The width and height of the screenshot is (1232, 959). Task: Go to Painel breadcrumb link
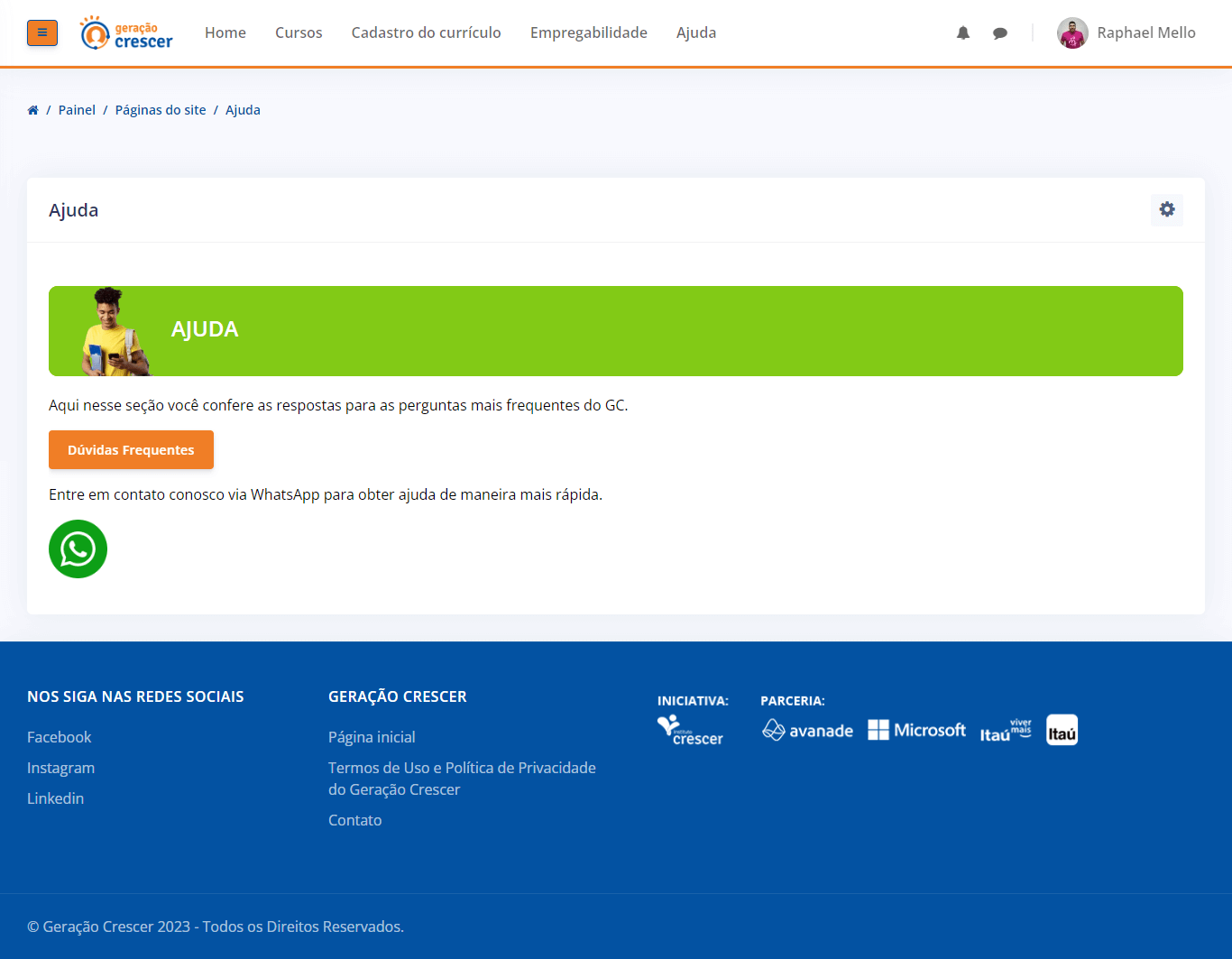pos(77,110)
